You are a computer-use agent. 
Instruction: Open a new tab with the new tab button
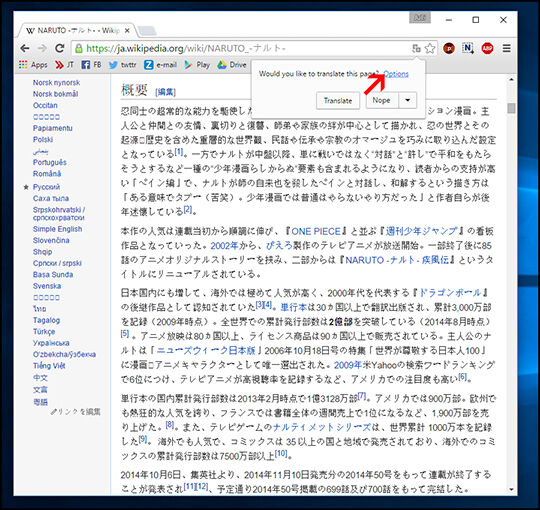[x=147, y=31]
